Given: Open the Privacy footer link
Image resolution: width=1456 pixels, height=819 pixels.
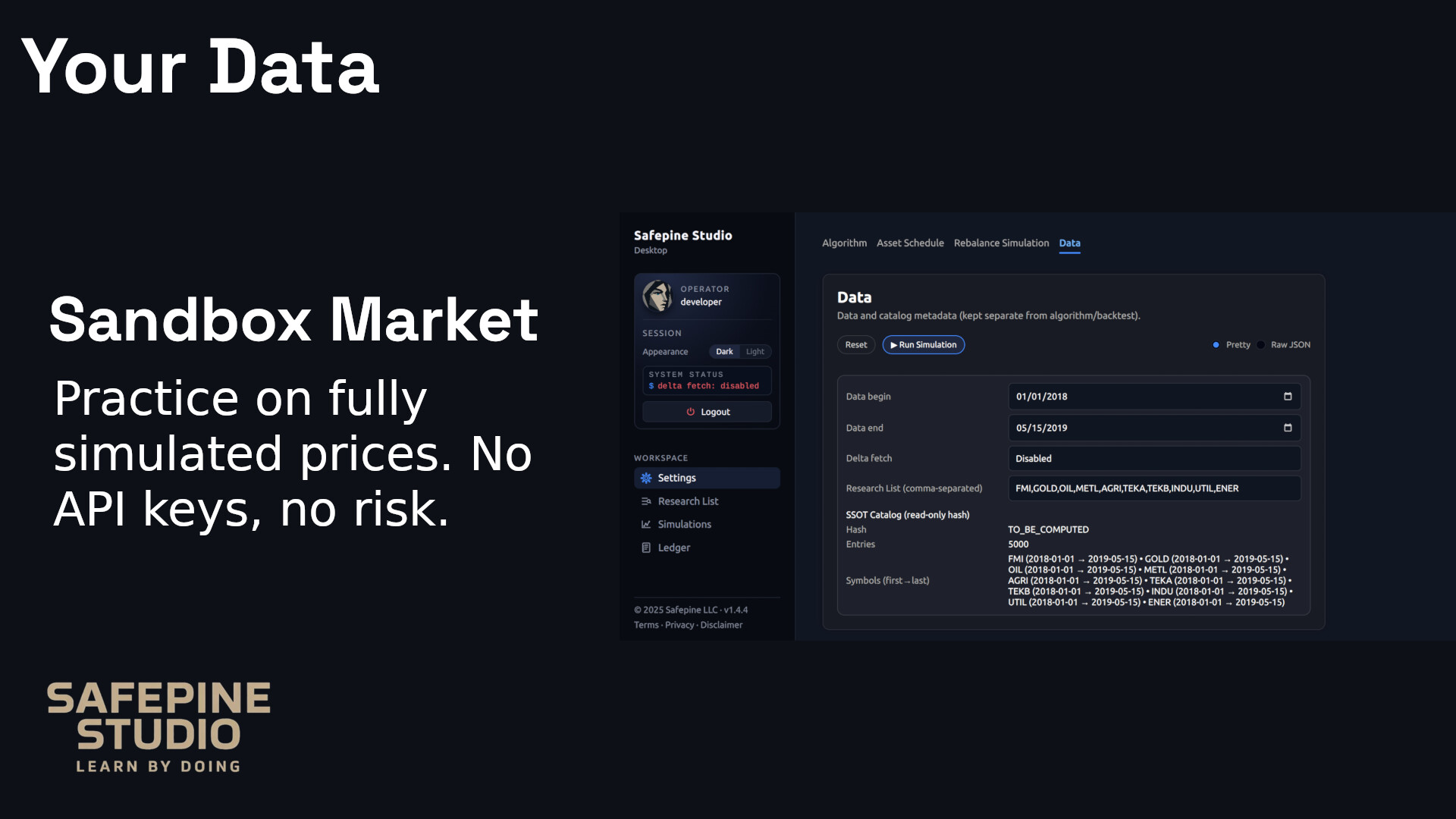Looking at the screenshot, I should pos(679,626).
